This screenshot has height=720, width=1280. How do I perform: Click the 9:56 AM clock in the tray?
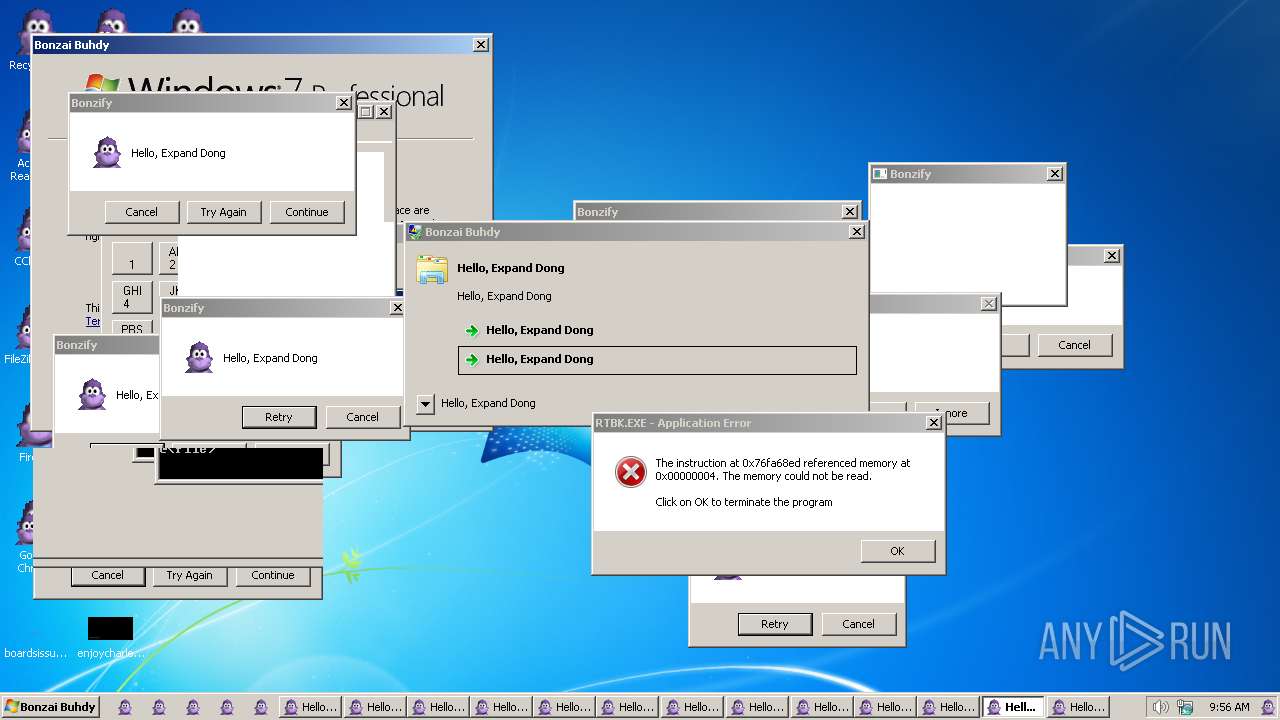[1229, 707]
